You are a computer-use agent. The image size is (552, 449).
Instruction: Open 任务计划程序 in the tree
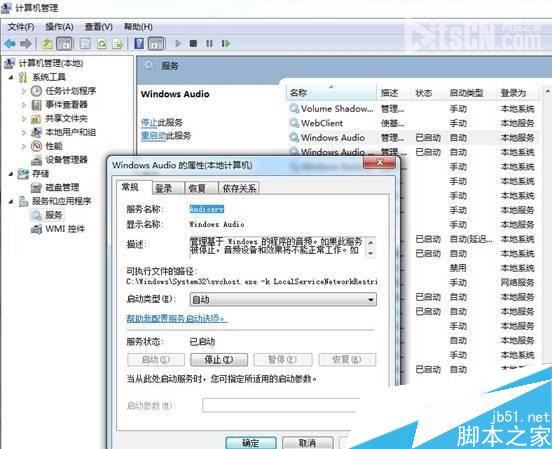pos(70,91)
